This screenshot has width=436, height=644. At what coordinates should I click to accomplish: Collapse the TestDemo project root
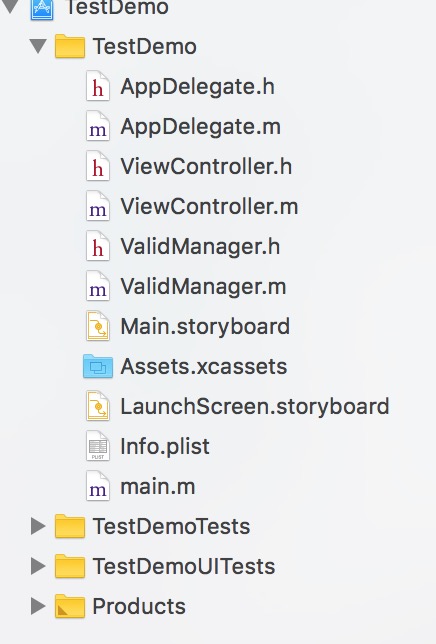[10, 7]
